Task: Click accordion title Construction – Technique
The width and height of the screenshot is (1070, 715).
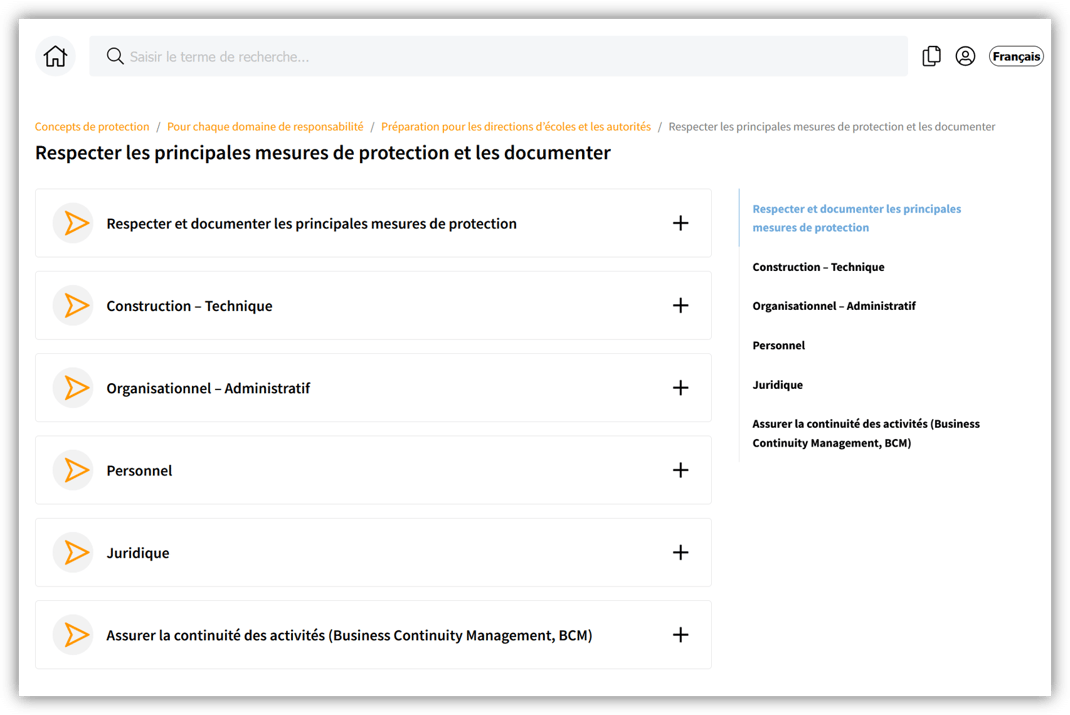Action: (189, 306)
